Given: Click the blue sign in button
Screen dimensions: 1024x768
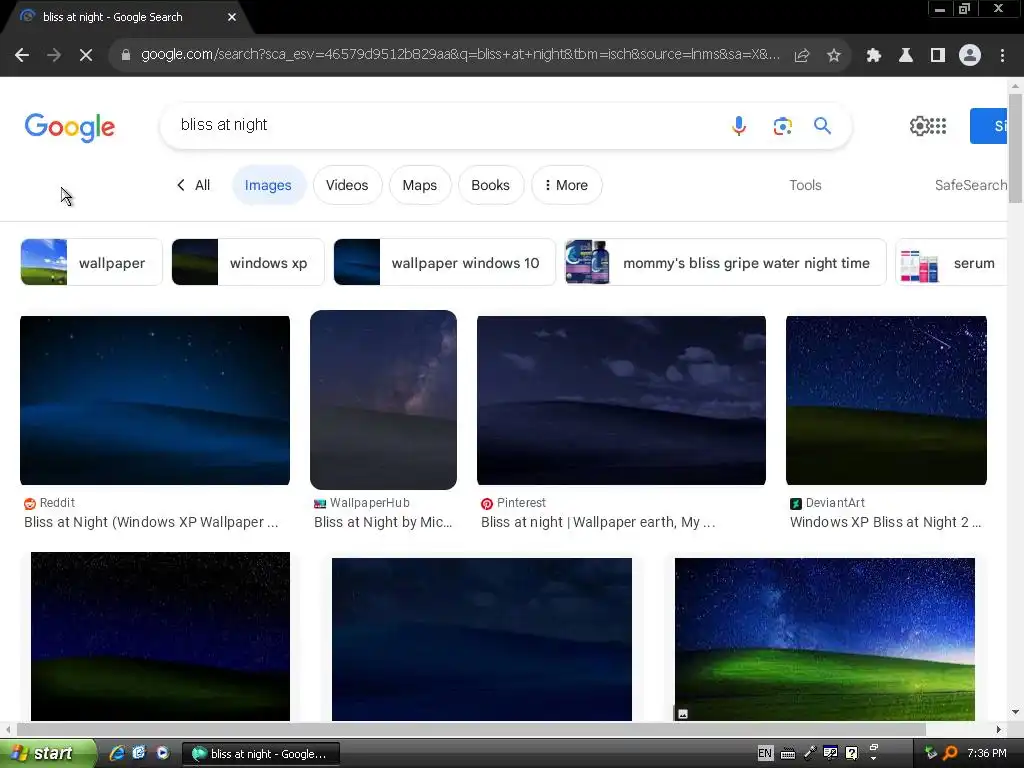Looking at the screenshot, I should (988, 126).
